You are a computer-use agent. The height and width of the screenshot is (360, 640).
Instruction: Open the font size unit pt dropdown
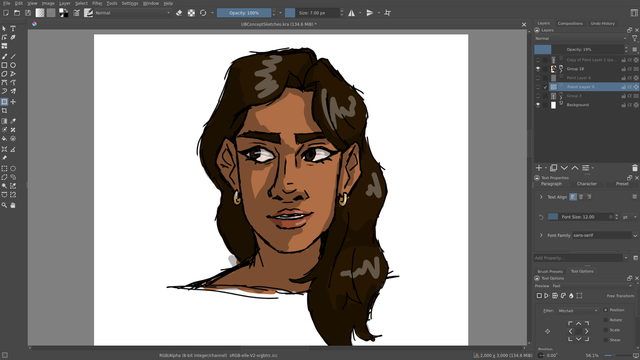629,217
